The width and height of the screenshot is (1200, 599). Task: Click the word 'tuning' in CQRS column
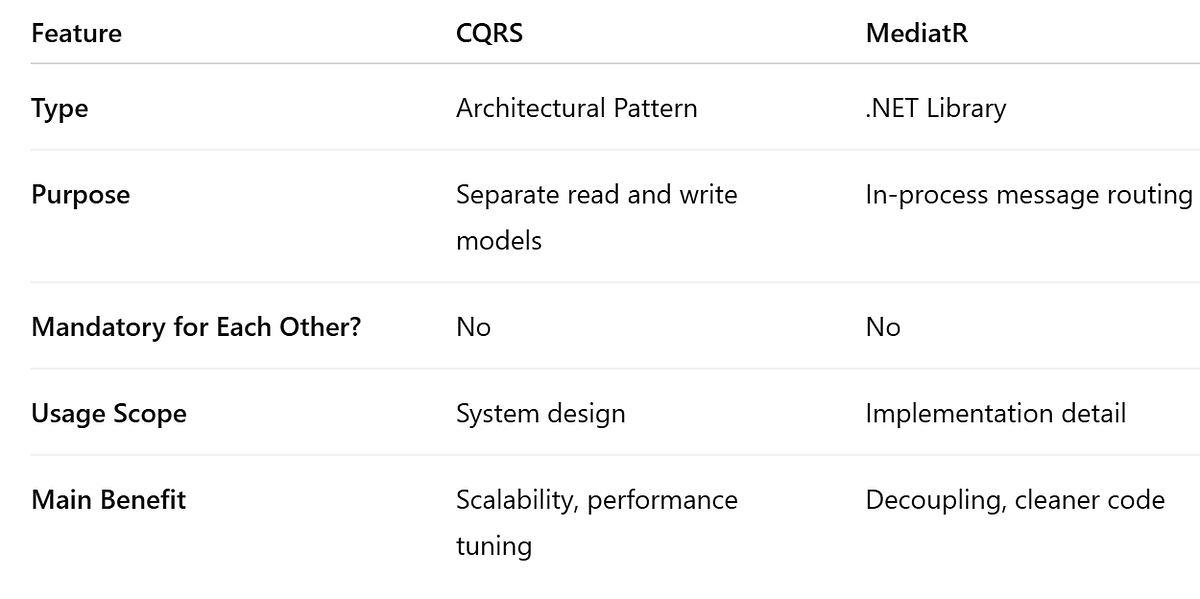point(493,546)
